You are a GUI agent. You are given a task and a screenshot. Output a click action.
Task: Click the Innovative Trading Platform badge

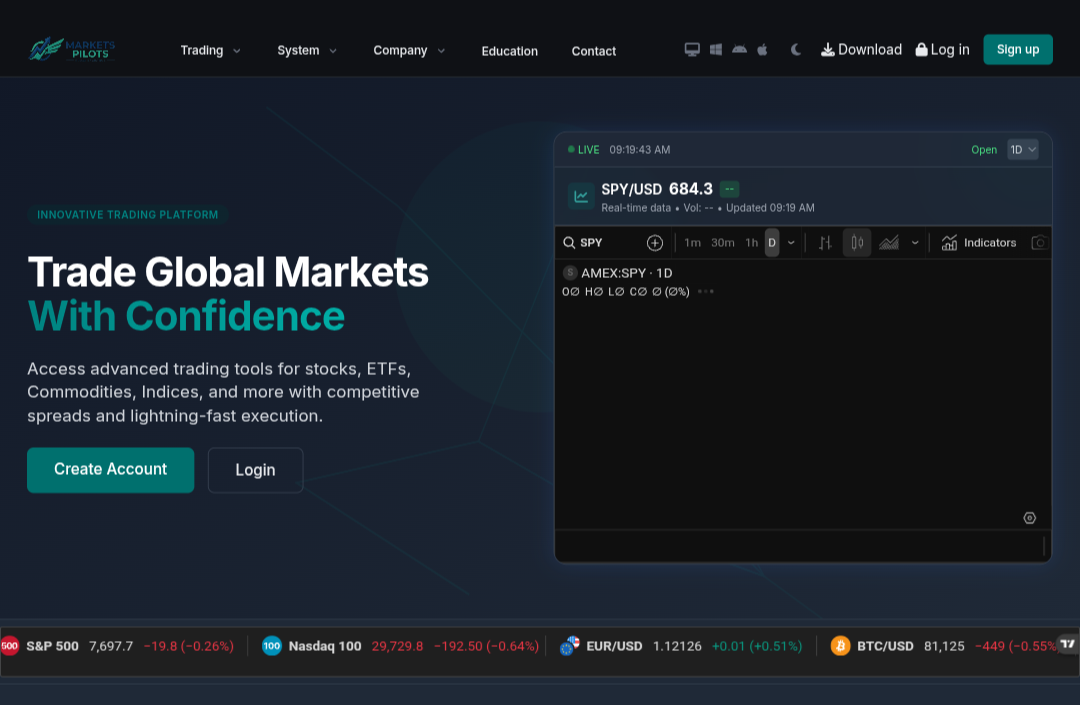[x=127, y=215]
